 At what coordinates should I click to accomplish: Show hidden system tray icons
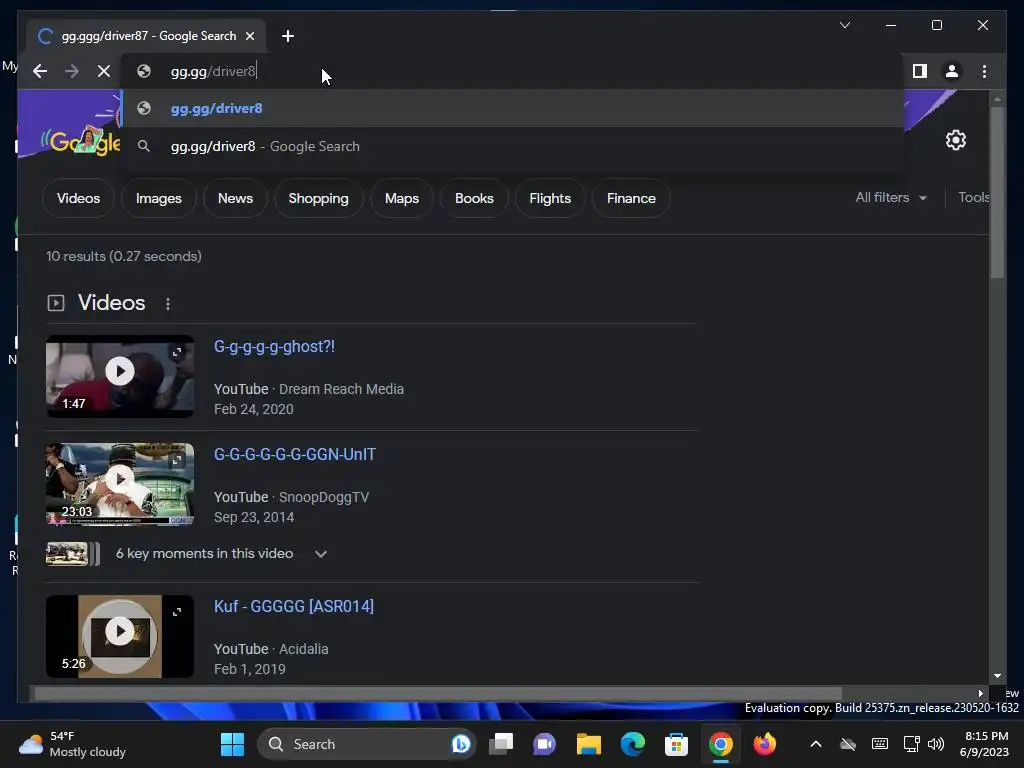[x=816, y=744]
